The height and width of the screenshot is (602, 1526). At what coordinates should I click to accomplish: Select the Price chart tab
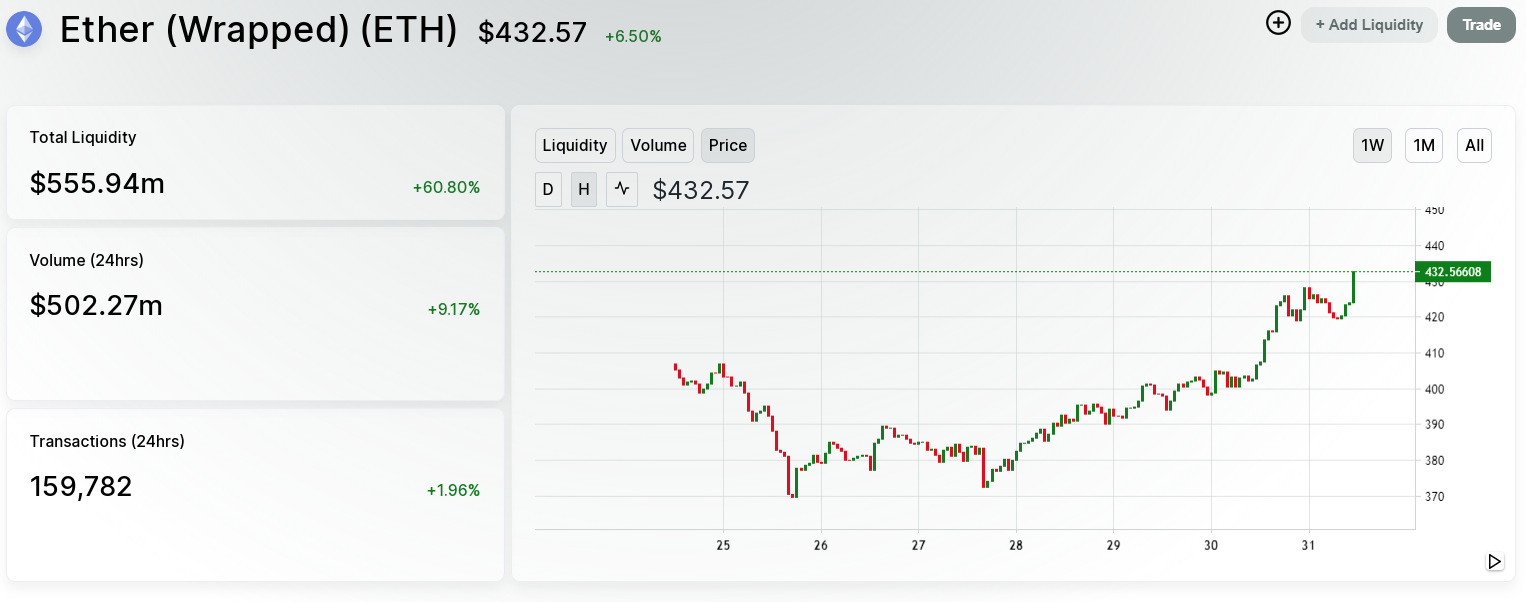728,145
